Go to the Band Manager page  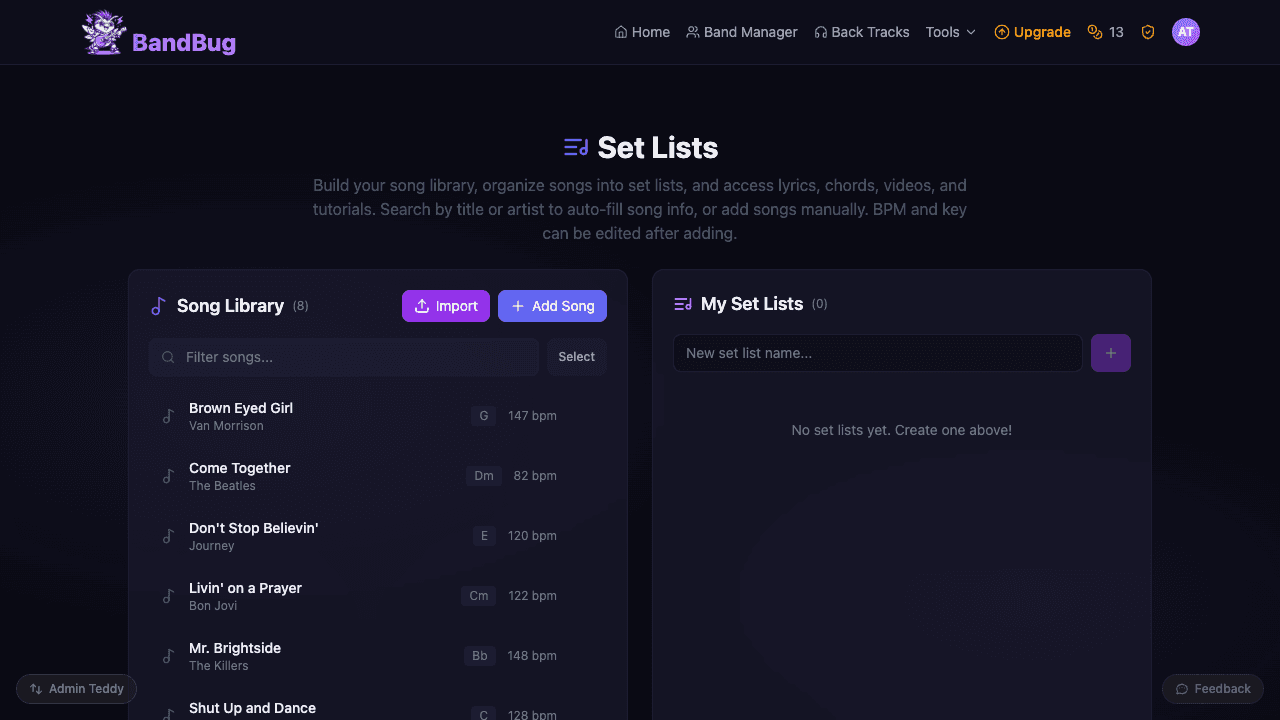(x=742, y=31)
